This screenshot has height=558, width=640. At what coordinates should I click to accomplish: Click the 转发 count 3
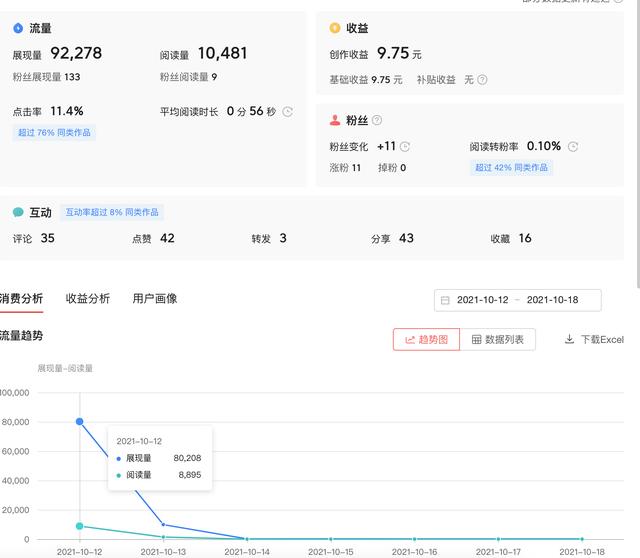point(283,238)
